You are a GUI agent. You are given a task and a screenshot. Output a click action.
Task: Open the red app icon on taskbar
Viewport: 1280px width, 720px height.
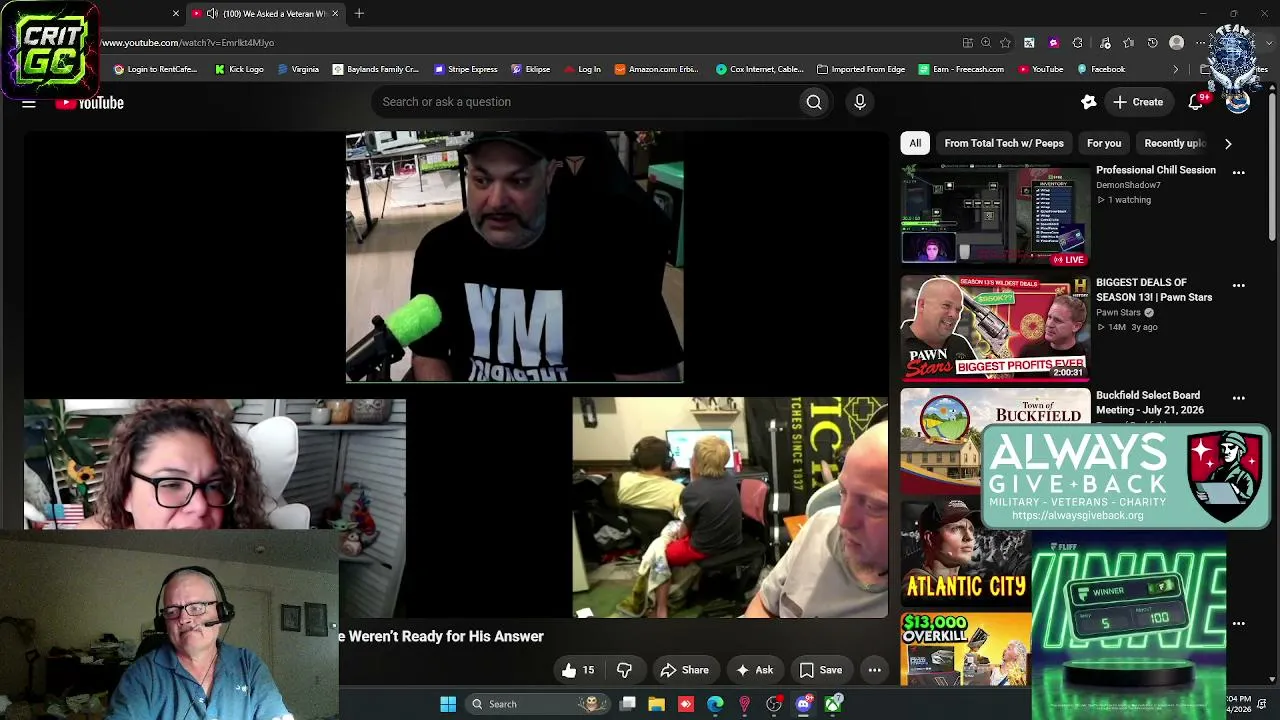(x=686, y=704)
